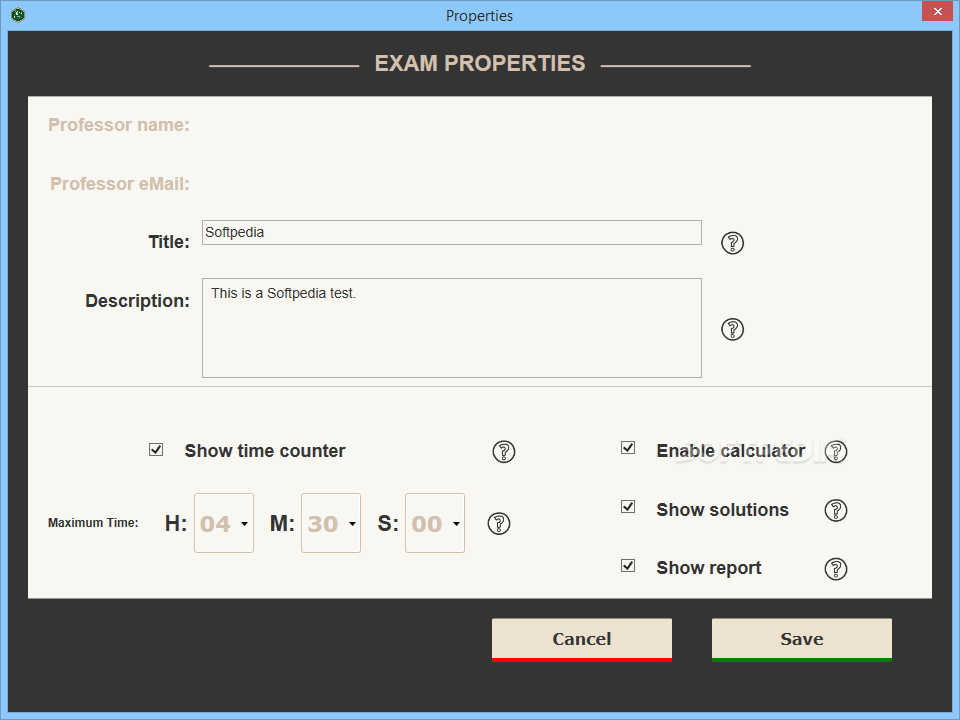This screenshot has width=960, height=720.
Task: Toggle the Enable calculator checkbox
Action: tap(628, 448)
